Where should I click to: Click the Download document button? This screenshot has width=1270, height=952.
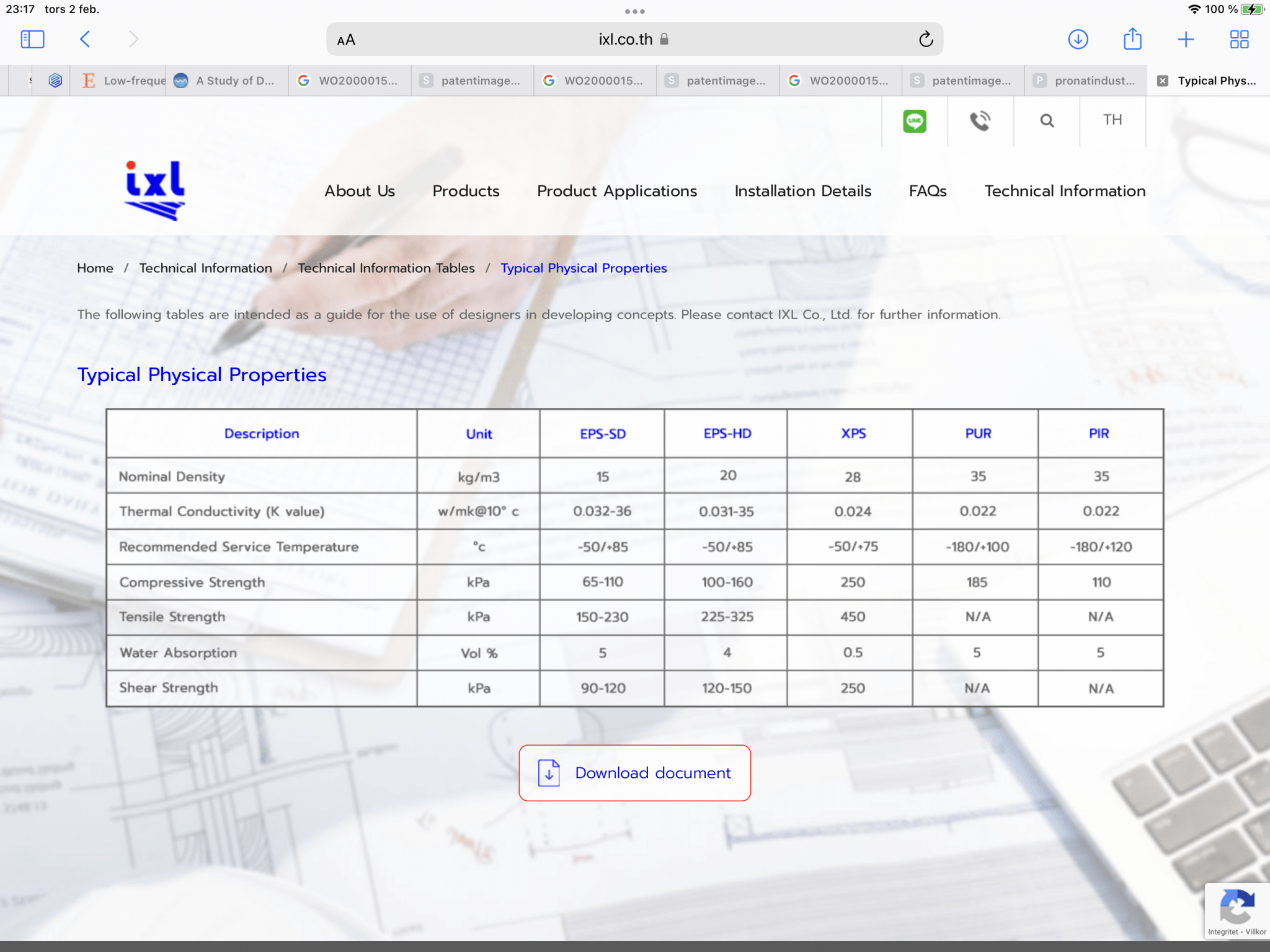[634, 773]
